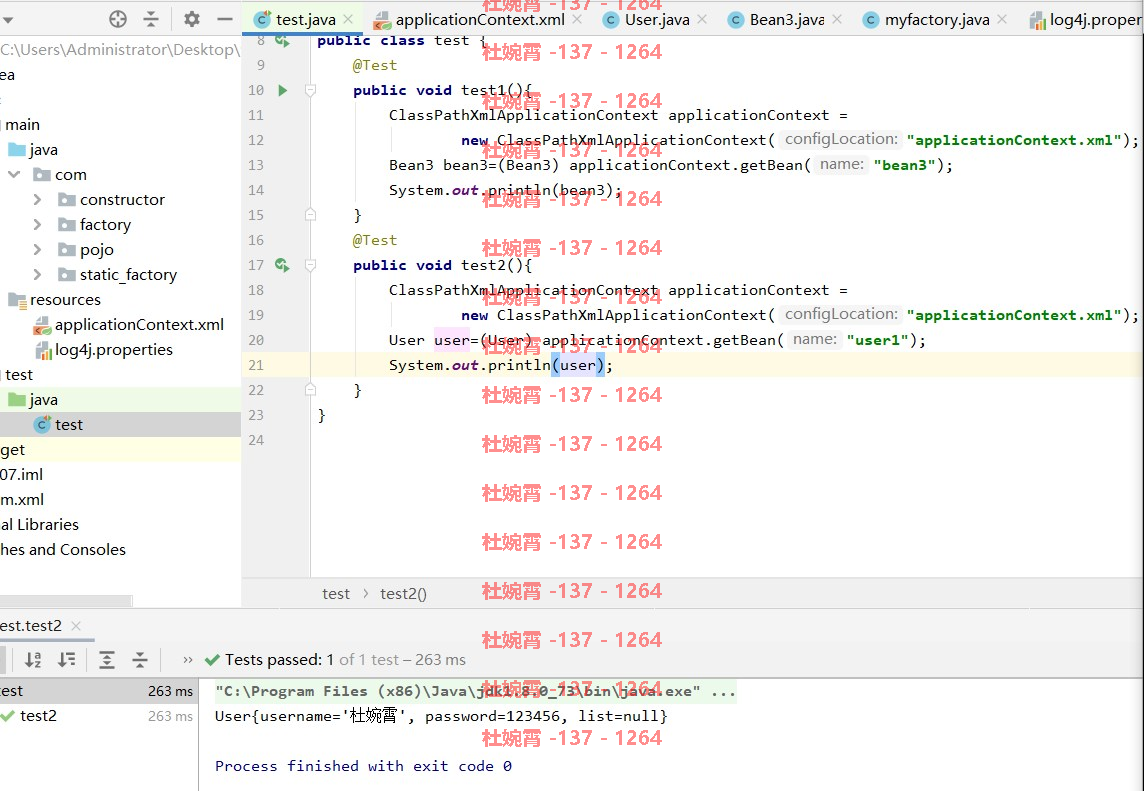The width and height of the screenshot is (1144, 791).
Task: Close the myfactory.java editor tab
Action: coord(1002,20)
